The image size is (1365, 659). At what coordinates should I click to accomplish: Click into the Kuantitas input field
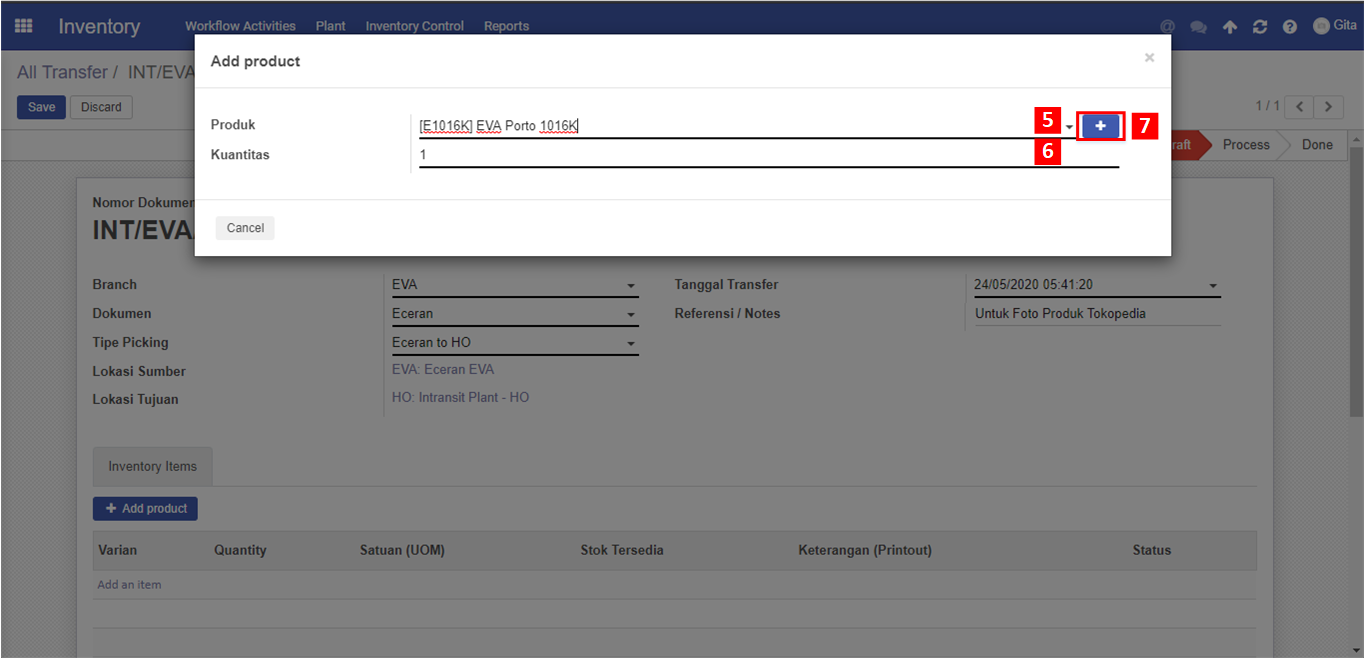coord(769,155)
